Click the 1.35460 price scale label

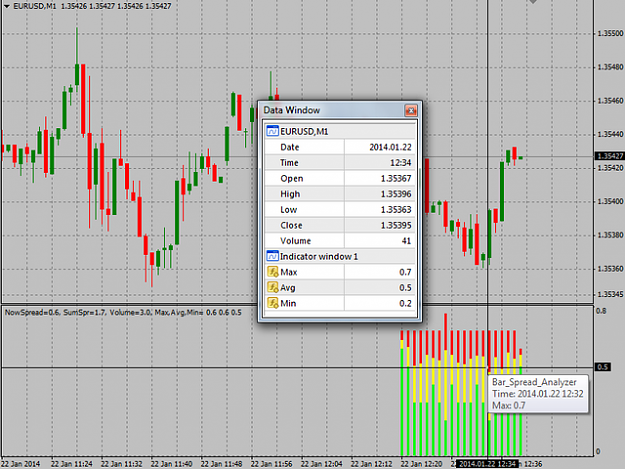click(610, 100)
